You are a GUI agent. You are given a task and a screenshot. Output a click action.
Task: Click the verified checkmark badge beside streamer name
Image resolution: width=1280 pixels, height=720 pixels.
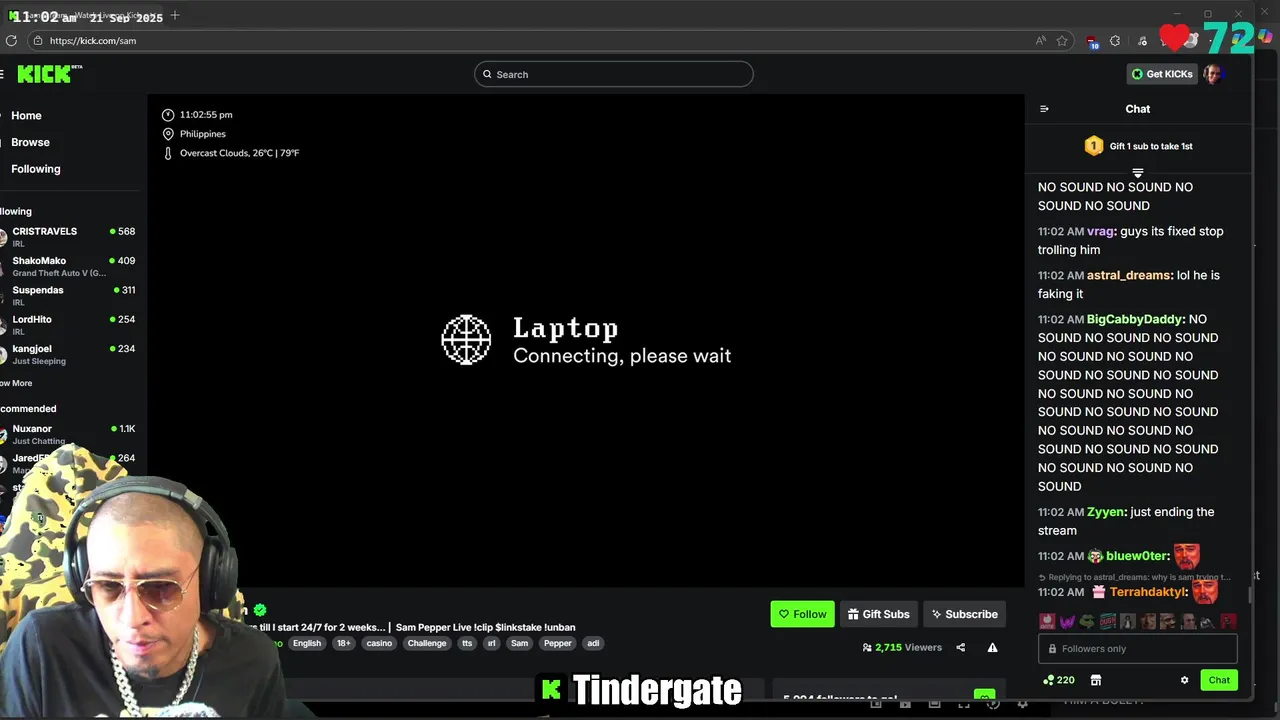click(260, 610)
